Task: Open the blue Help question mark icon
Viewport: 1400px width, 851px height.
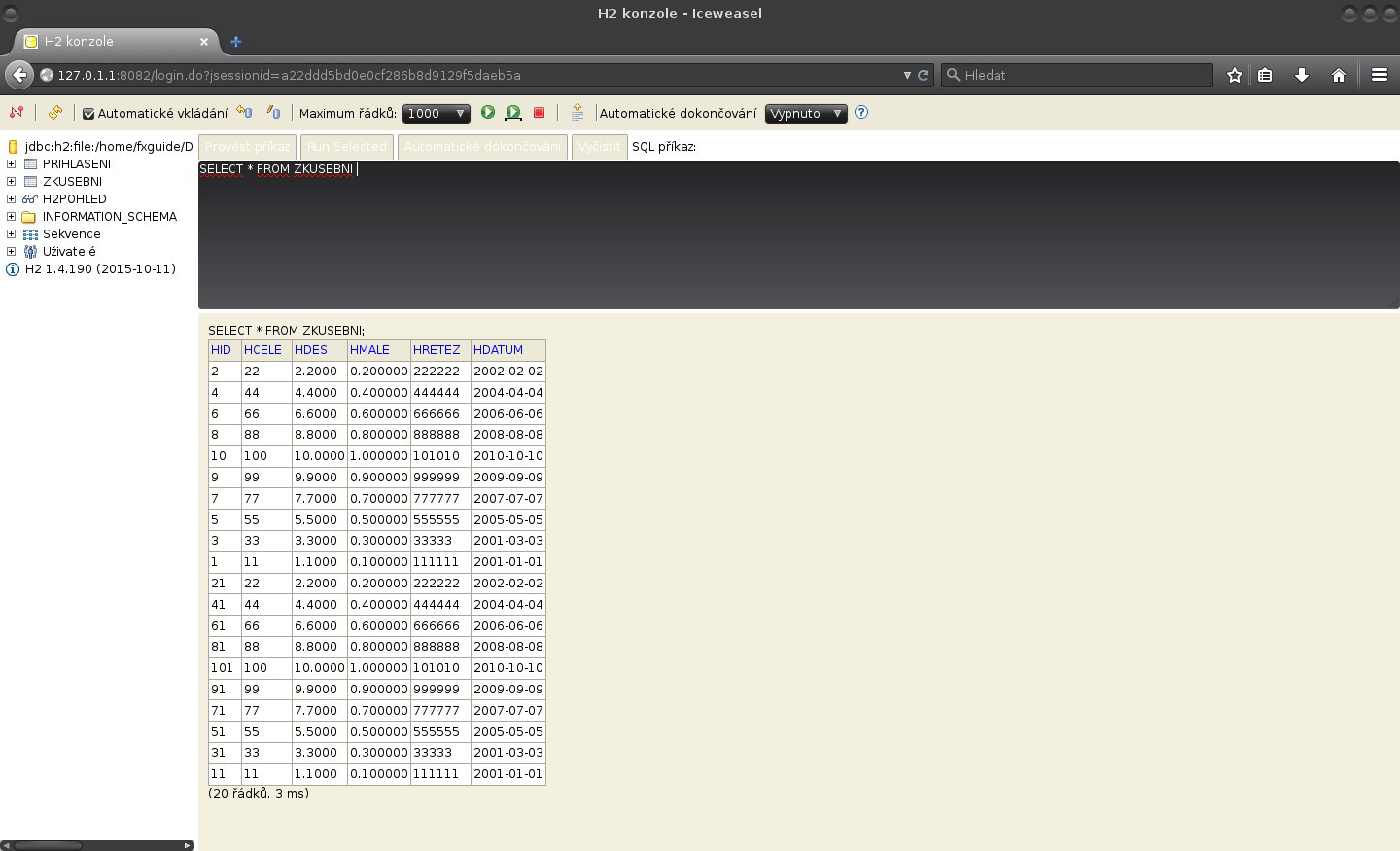Action: tap(861, 113)
